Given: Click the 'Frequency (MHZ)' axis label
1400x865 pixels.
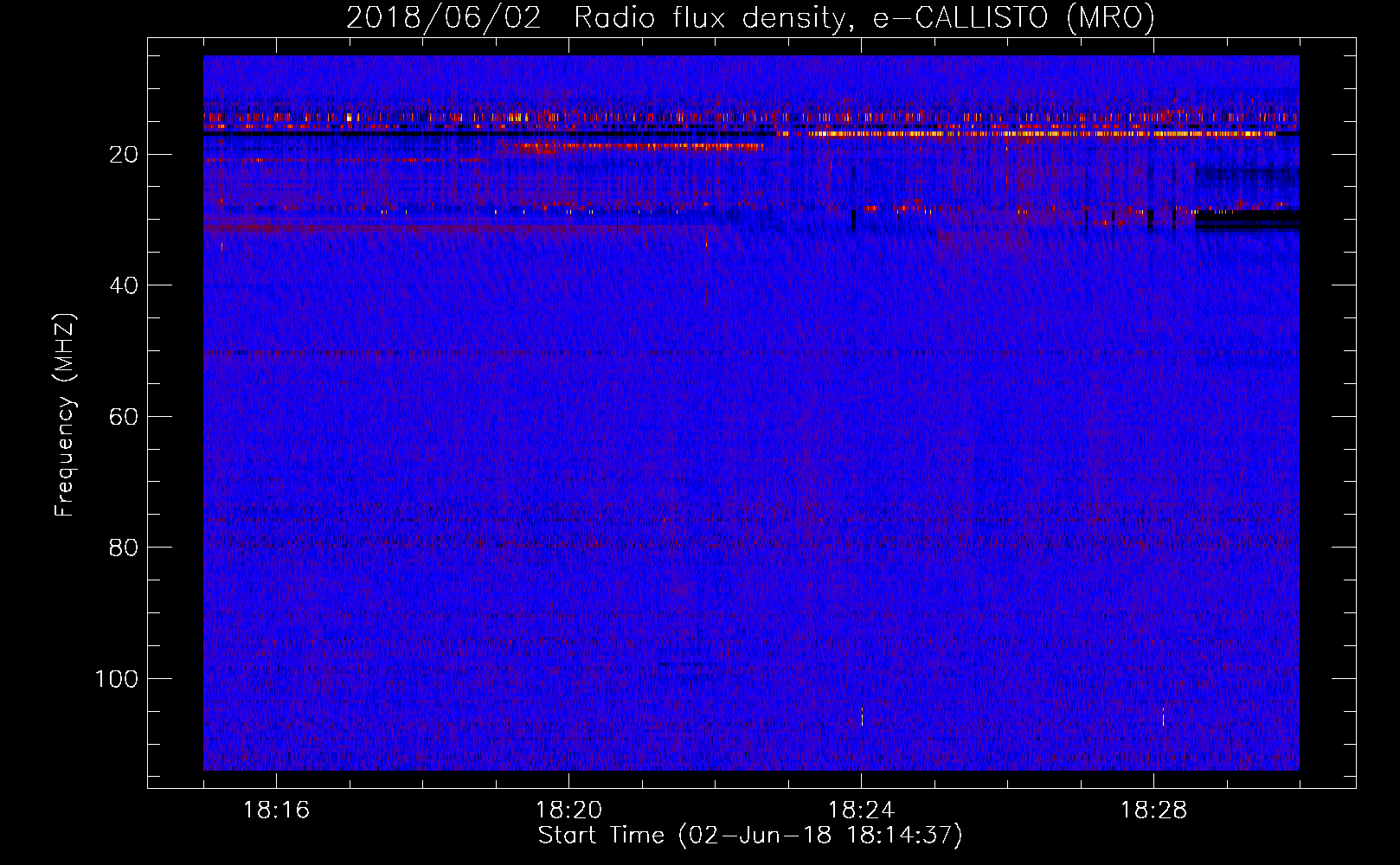Looking at the screenshot, I should pyautogui.click(x=65, y=415).
